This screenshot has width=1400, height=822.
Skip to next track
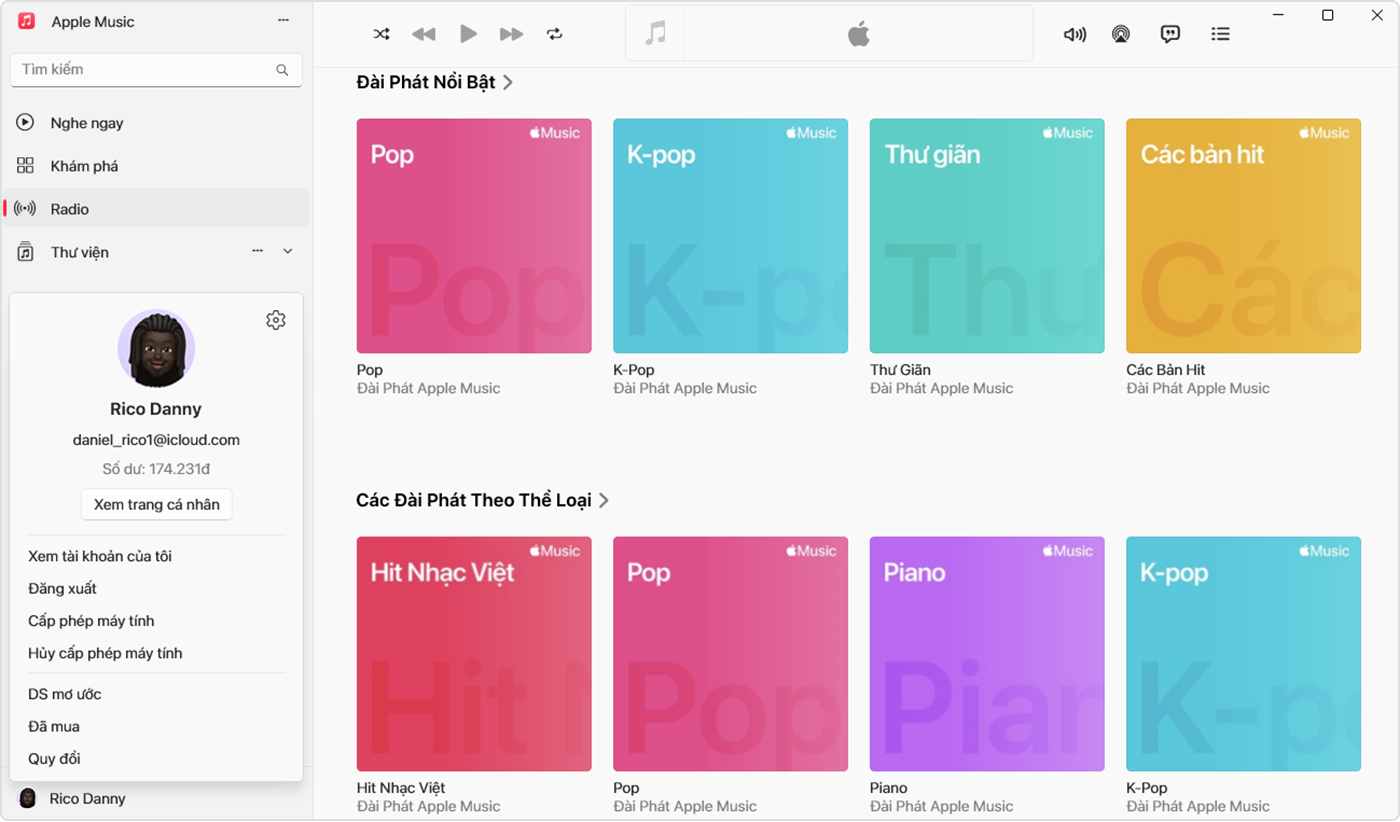pyautogui.click(x=511, y=34)
